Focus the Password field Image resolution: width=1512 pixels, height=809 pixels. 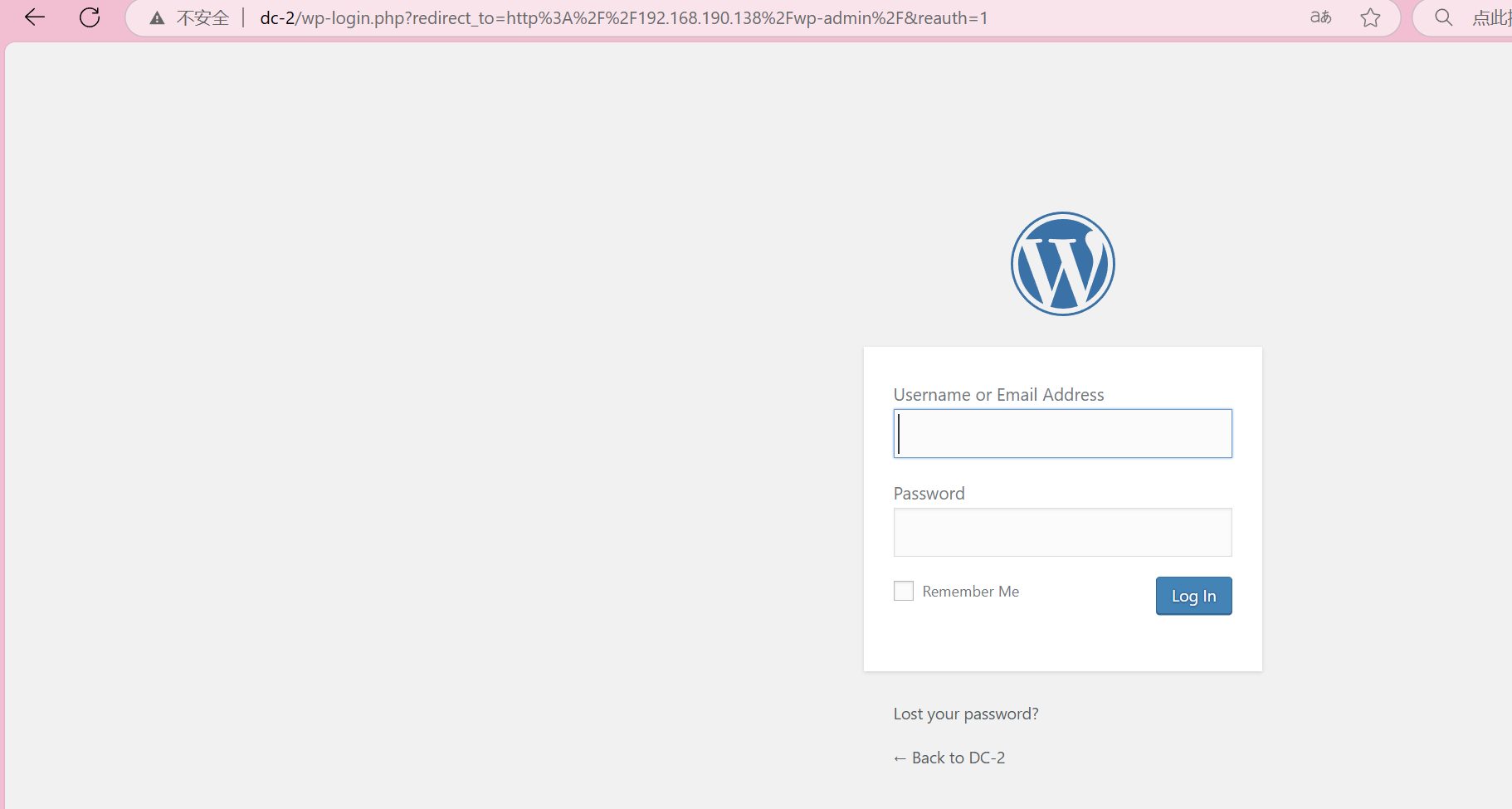pyautogui.click(x=1063, y=532)
